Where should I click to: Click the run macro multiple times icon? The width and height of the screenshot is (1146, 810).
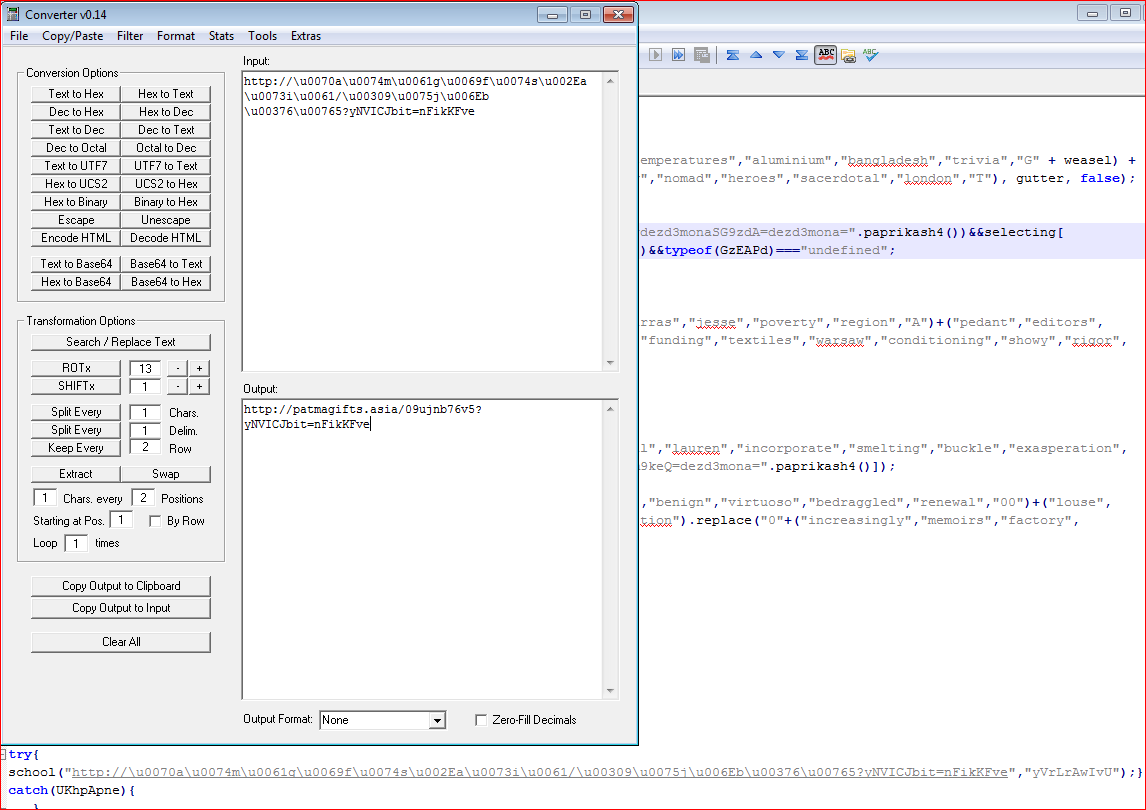[x=679, y=55]
